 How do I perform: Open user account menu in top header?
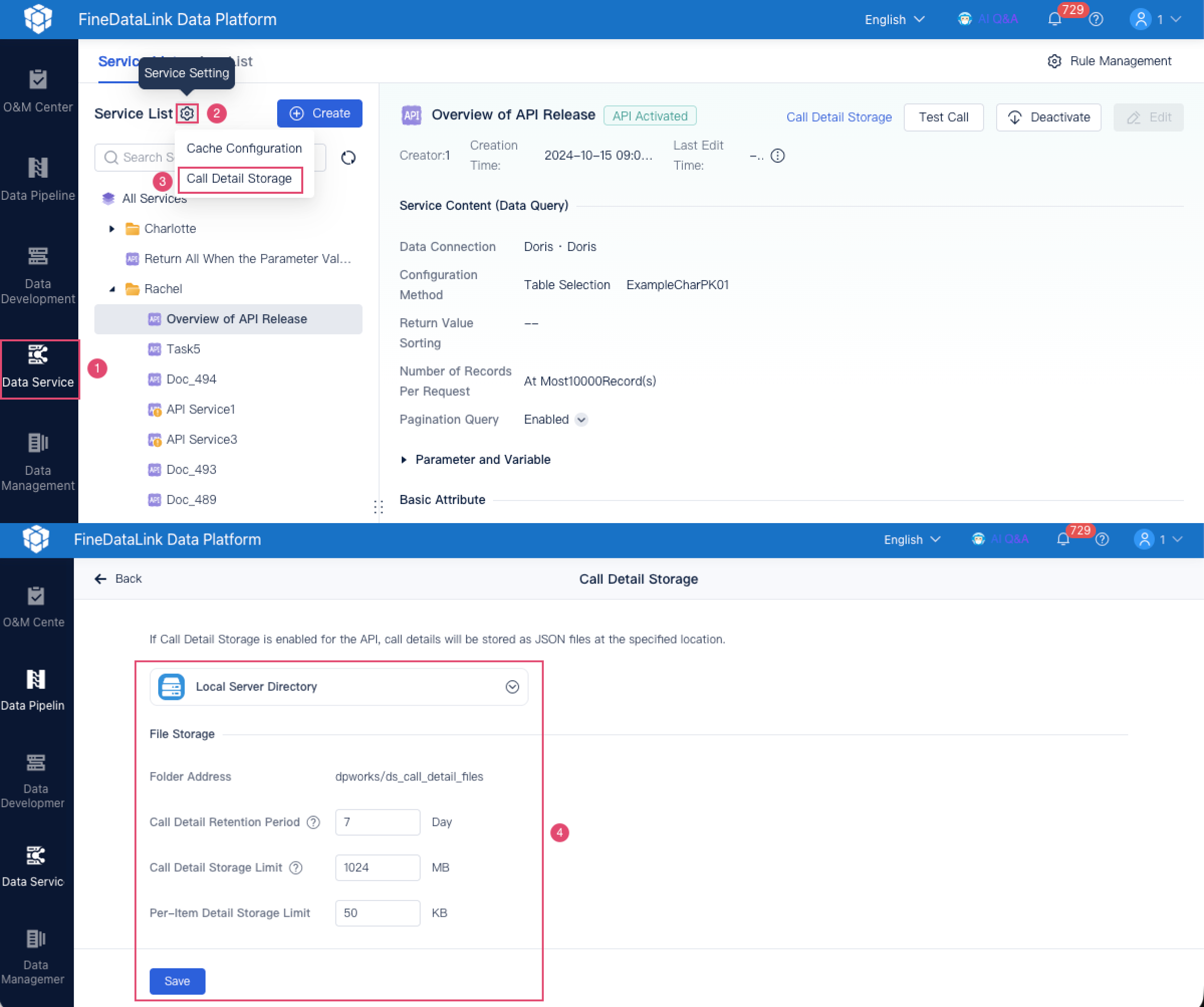point(1155,20)
